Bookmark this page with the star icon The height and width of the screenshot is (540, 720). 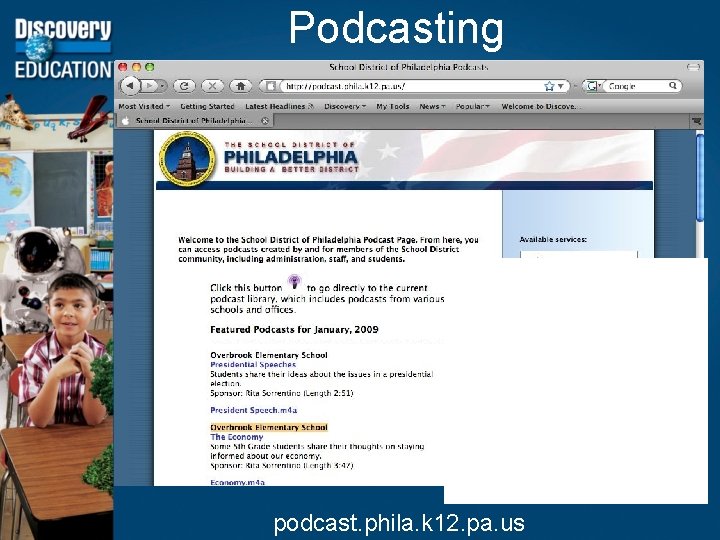(x=549, y=86)
